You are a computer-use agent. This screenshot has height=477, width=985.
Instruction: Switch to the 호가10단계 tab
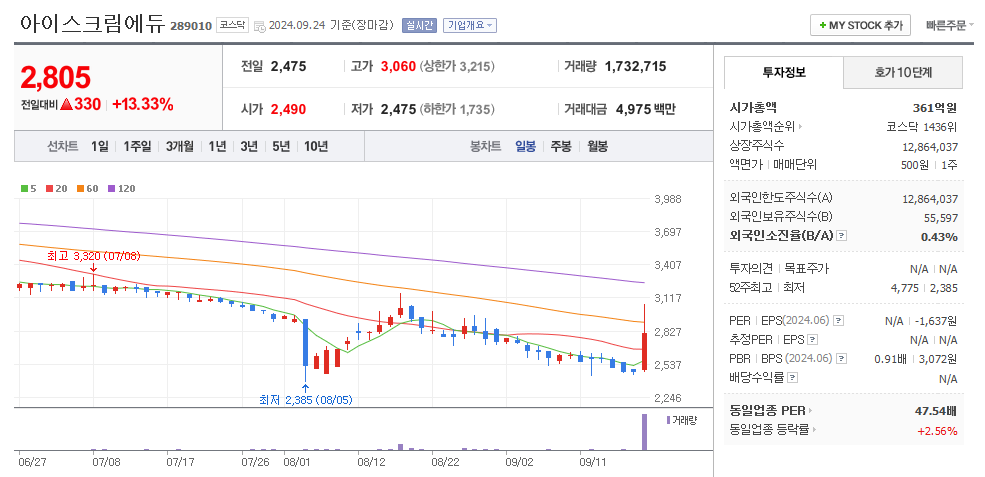click(903, 72)
